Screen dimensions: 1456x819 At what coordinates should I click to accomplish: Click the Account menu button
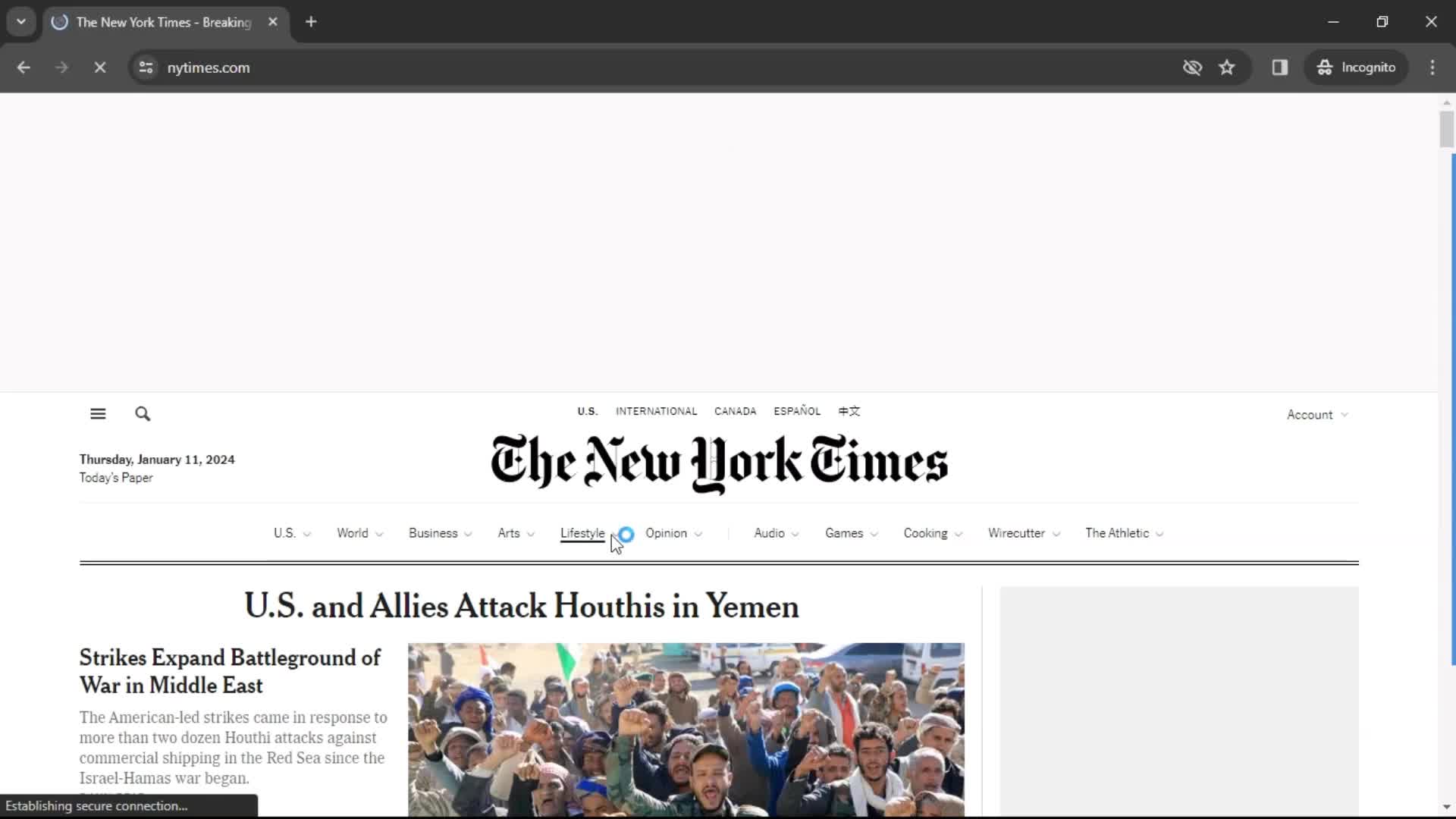(x=1316, y=413)
